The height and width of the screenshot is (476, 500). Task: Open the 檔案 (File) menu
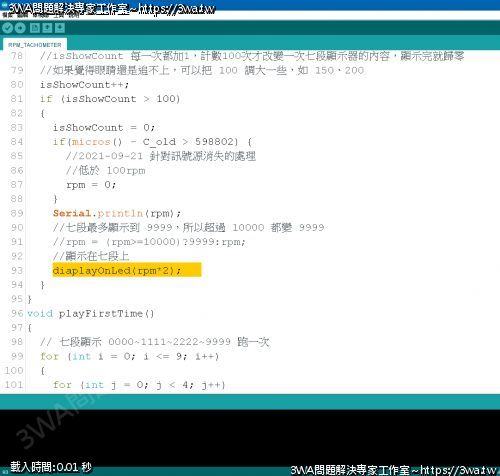[x=7, y=15]
